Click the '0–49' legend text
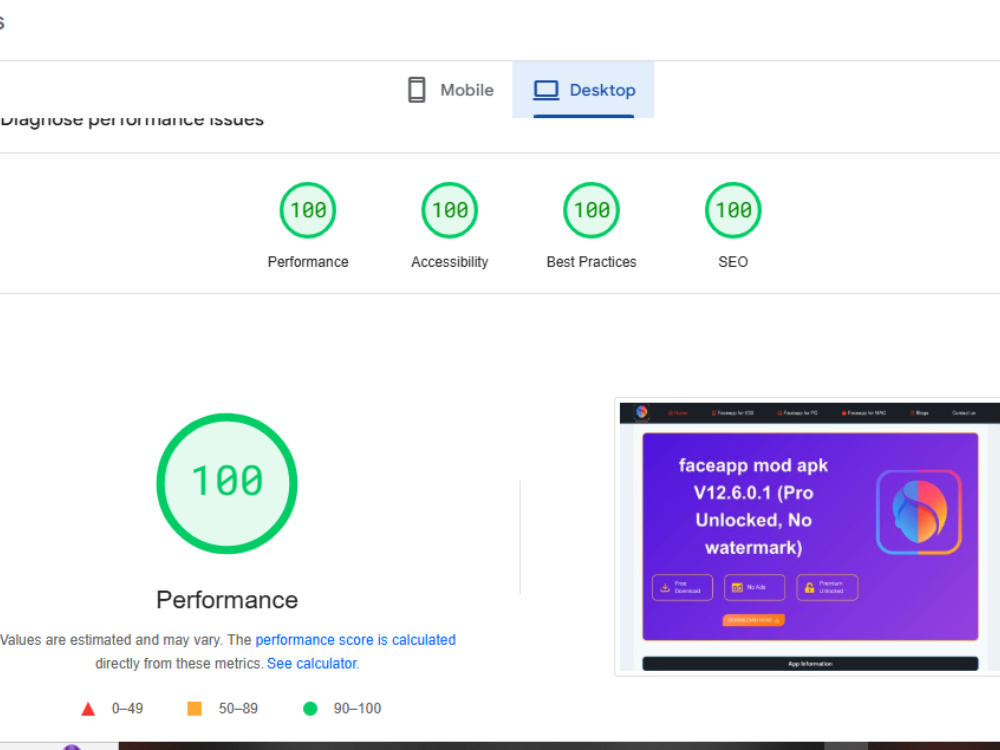 (x=127, y=709)
